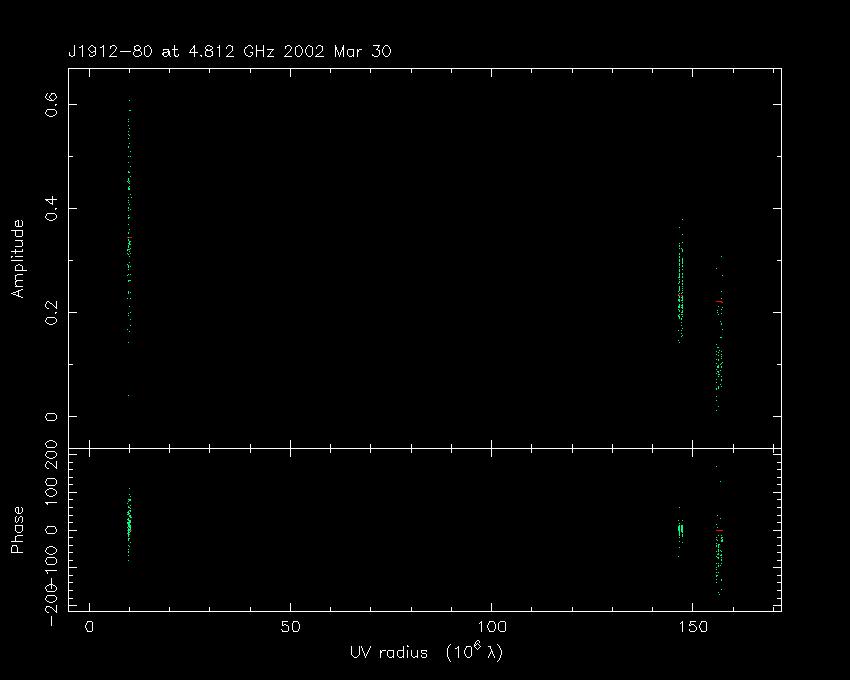The width and height of the screenshot is (850, 680).
Task: Click the amplitude tick label '0.2'
Action: tap(51, 313)
